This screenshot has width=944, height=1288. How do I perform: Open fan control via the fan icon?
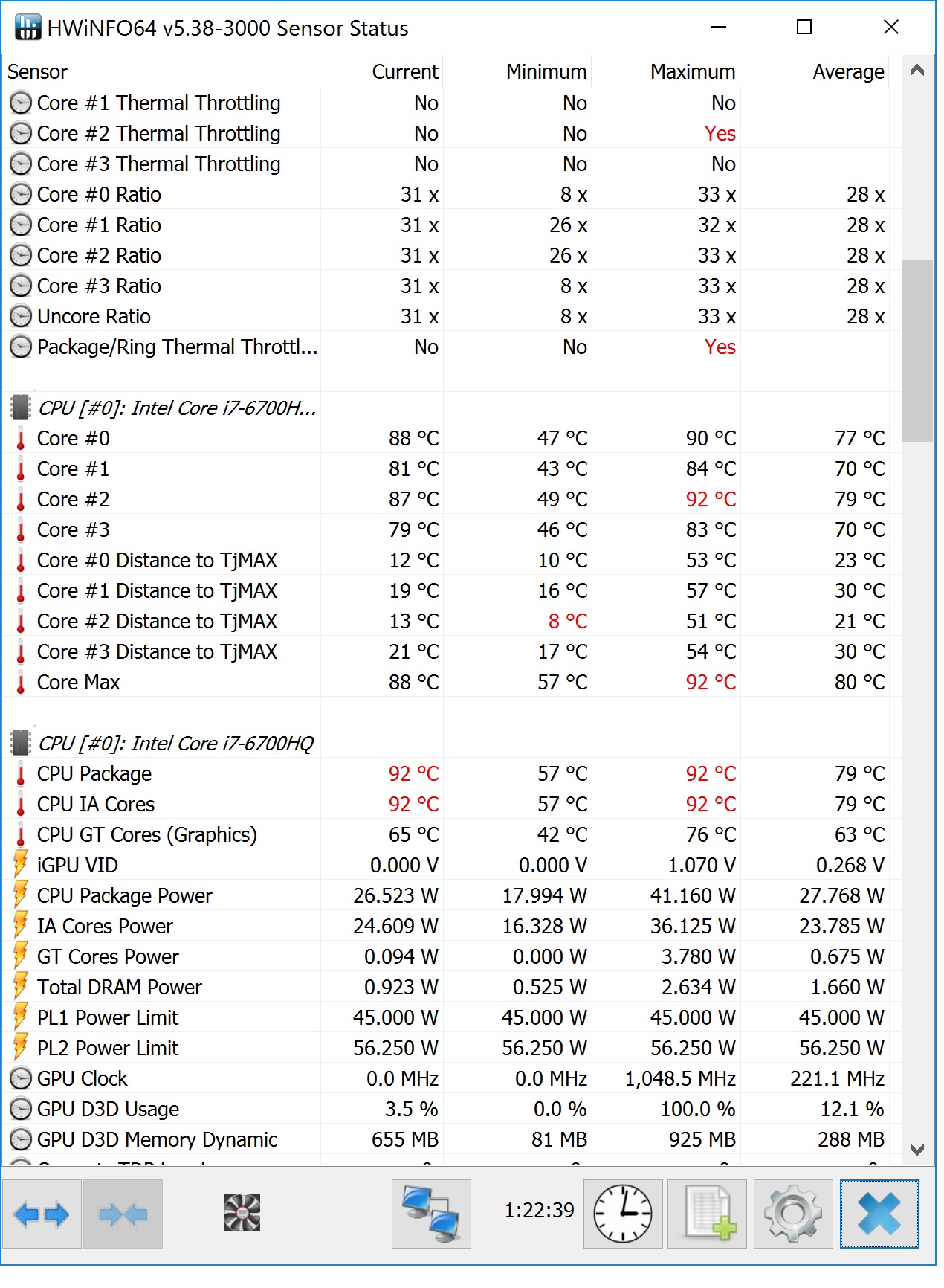[242, 1213]
